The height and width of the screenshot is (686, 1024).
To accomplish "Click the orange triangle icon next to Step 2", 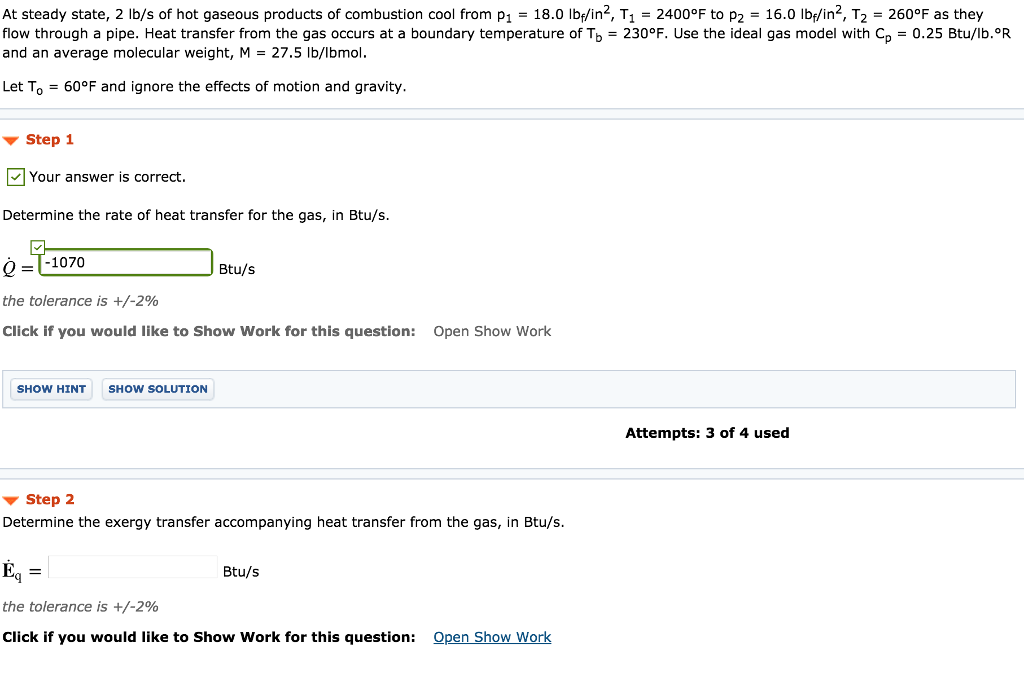I will tap(11, 499).
